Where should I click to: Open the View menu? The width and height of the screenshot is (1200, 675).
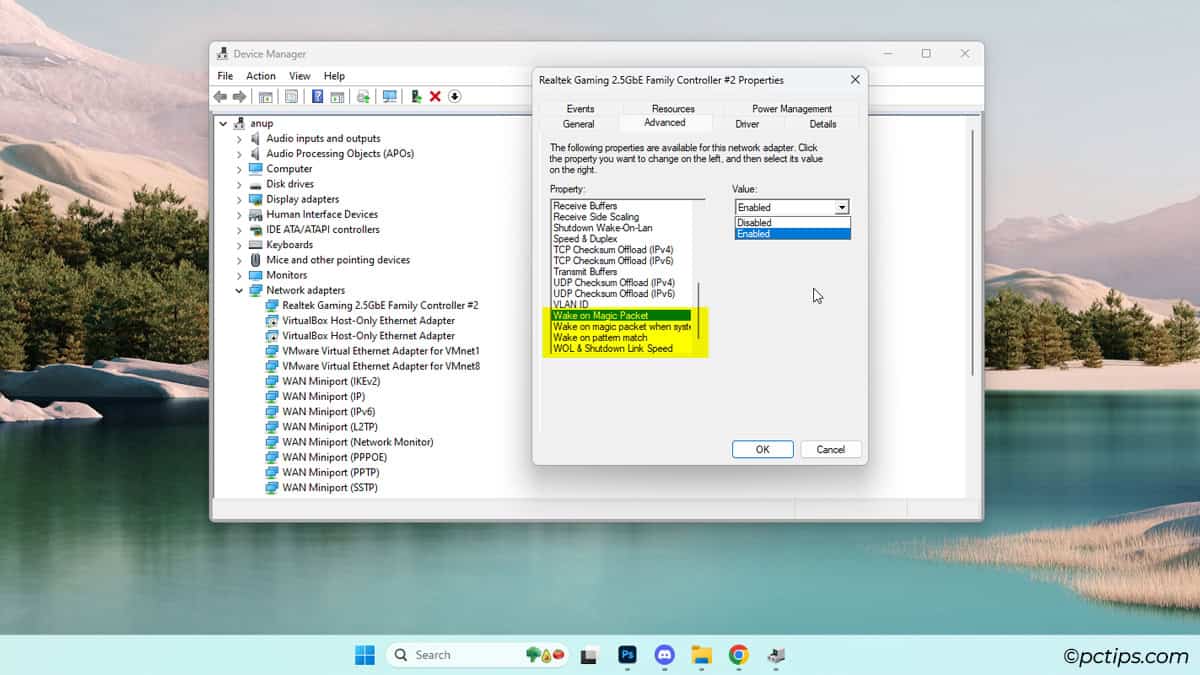(300, 76)
